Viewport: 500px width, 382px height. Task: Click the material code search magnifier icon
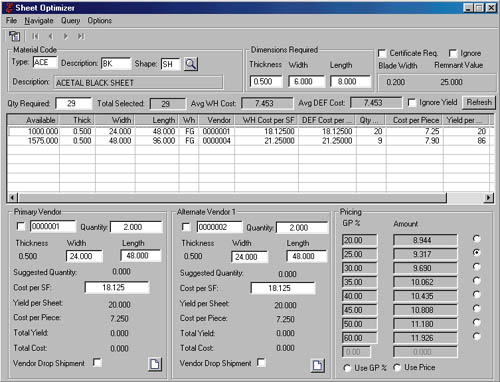[x=191, y=64]
